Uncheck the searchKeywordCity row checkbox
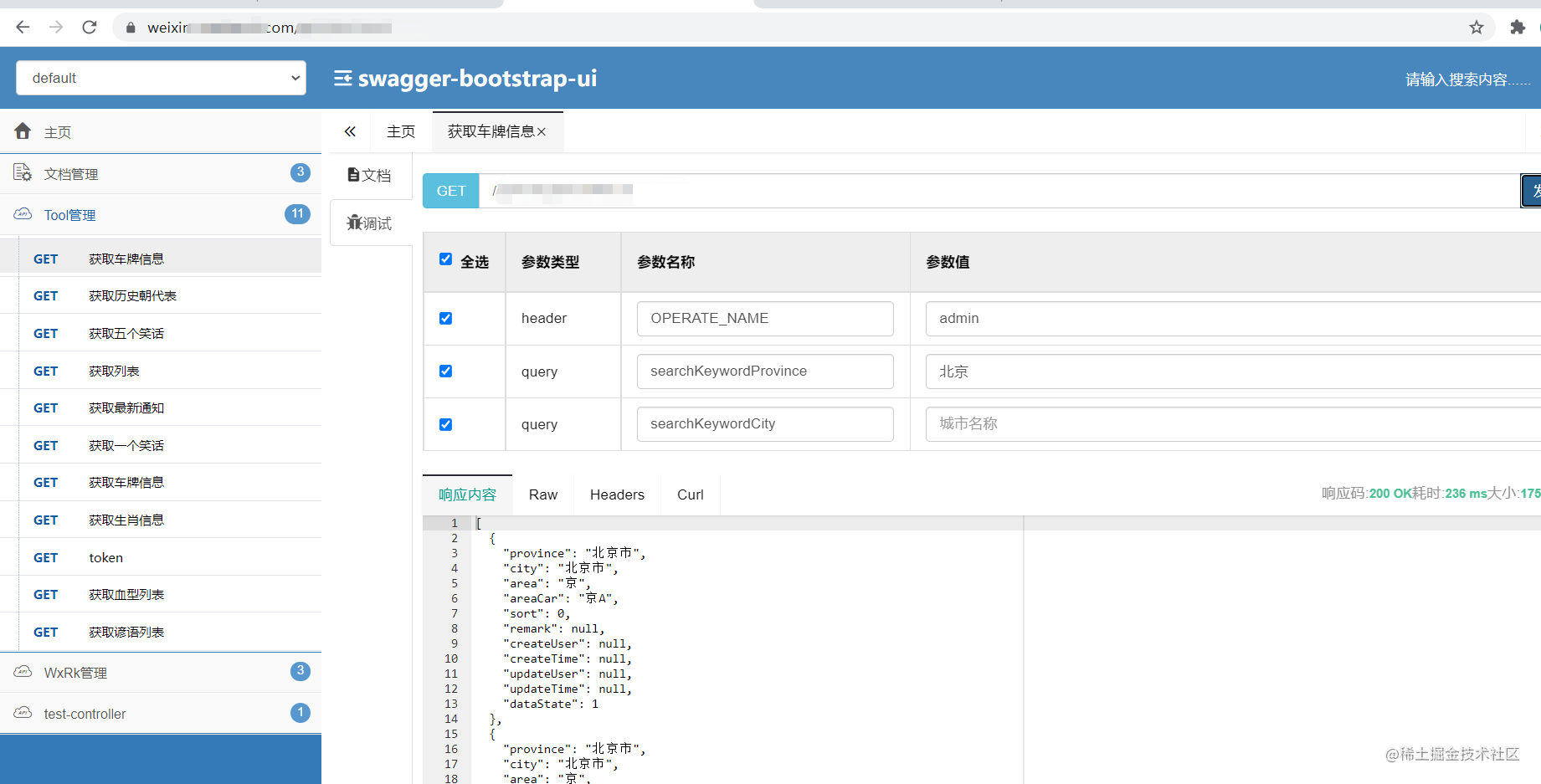The width and height of the screenshot is (1541, 784). tap(445, 424)
